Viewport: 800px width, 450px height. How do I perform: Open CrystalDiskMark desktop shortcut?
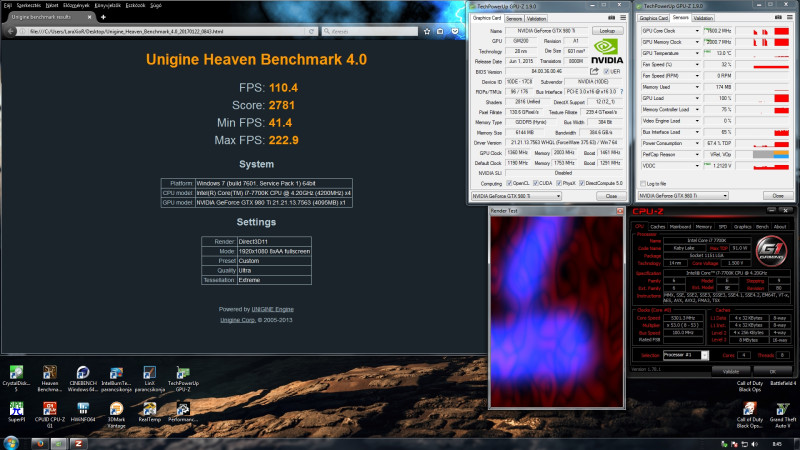(16, 373)
